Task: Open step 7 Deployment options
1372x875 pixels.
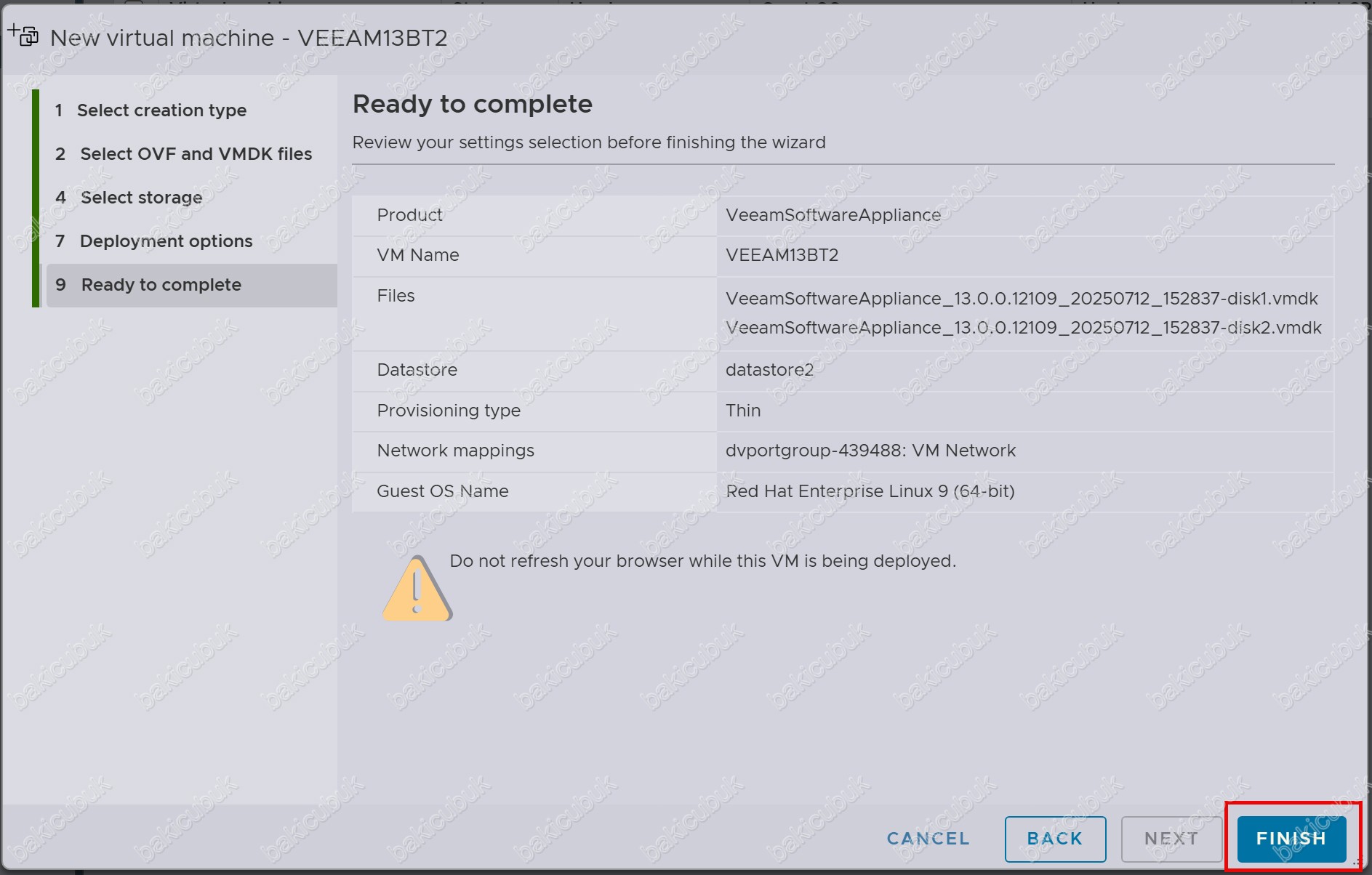Action: 153,241
